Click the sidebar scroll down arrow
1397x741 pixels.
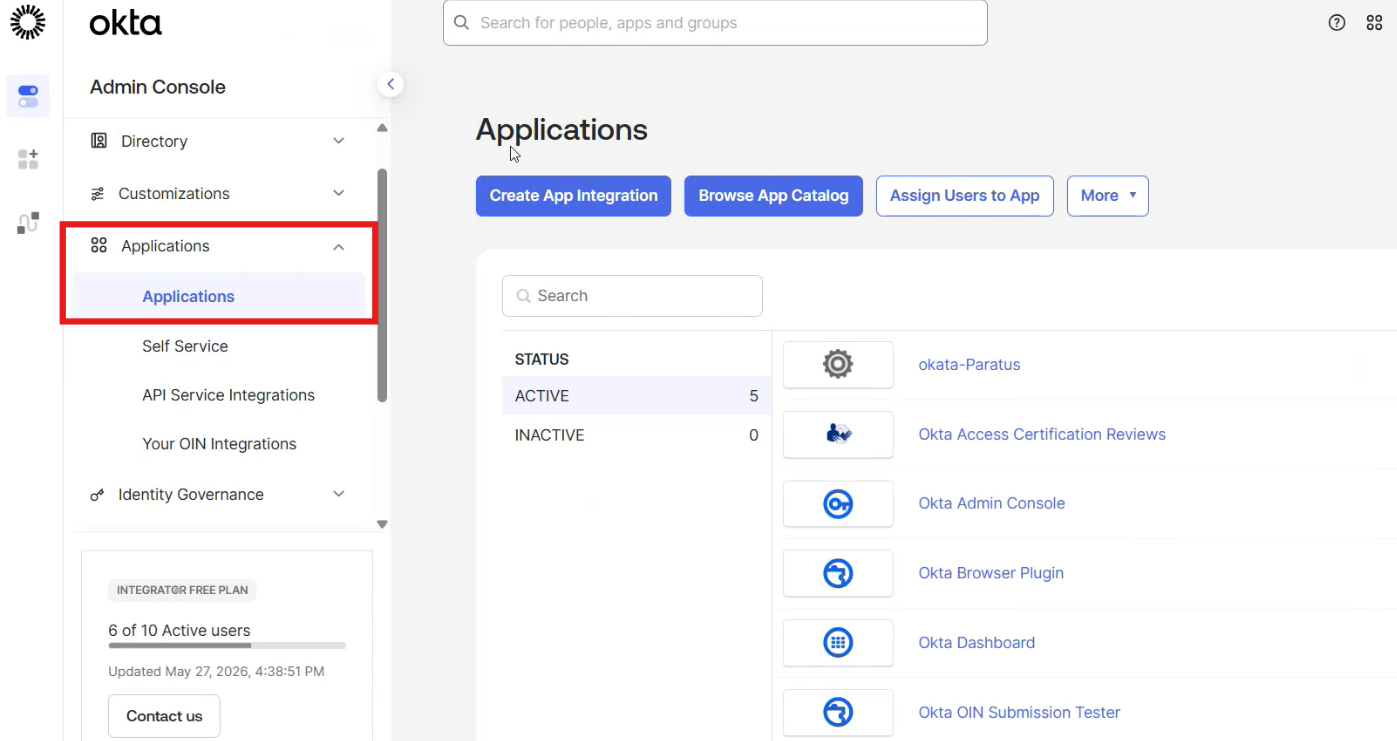[x=382, y=524]
